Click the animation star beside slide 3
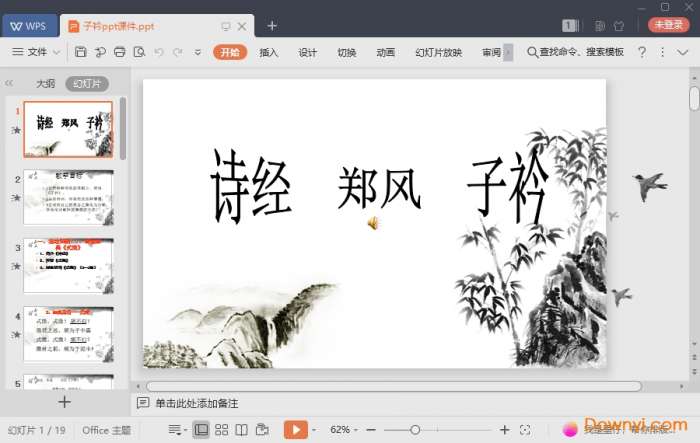Image resolution: width=700 pixels, height=443 pixels. pyautogui.click(x=17, y=266)
